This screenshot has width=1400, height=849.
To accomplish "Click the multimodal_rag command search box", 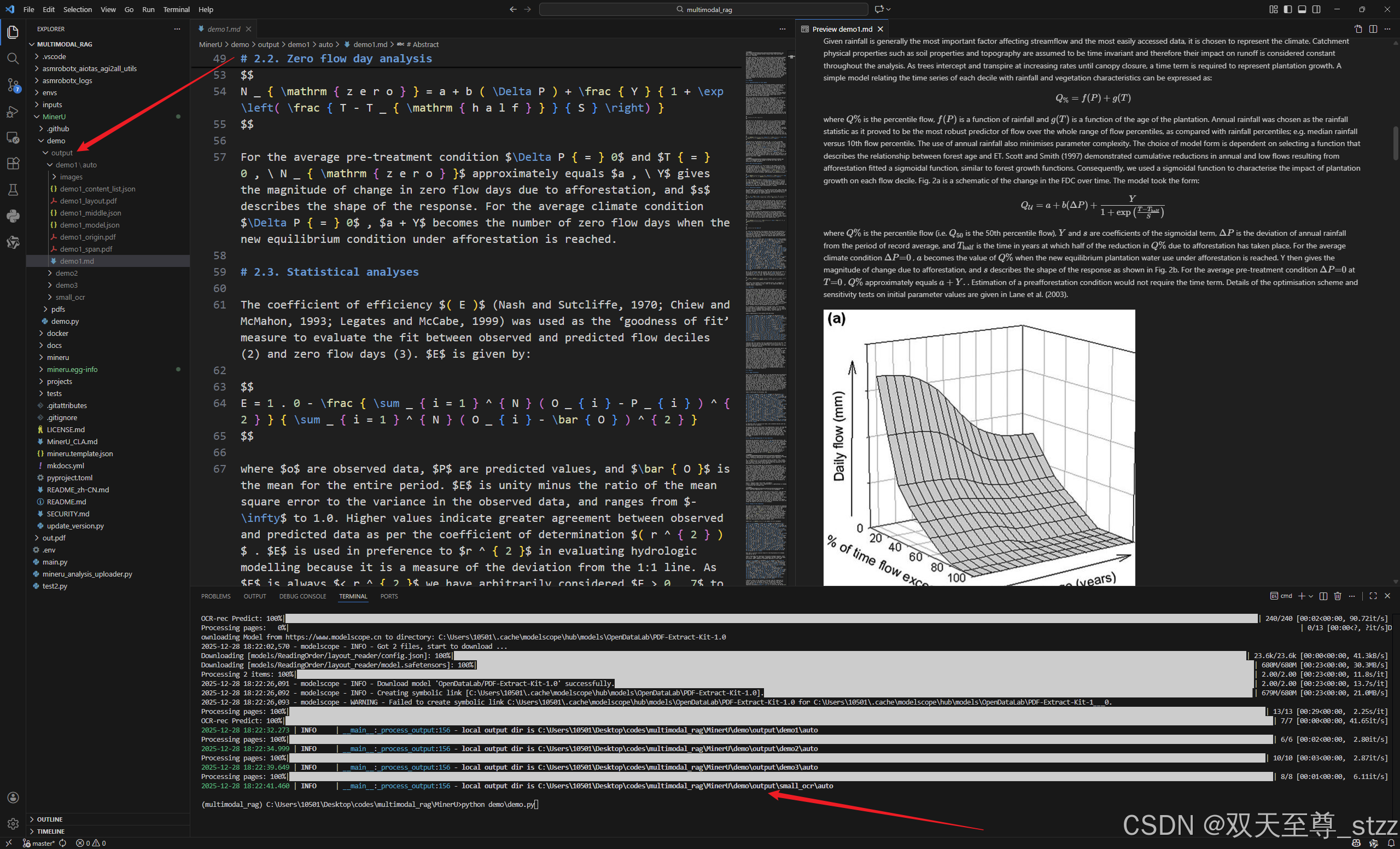I will tap(703, 9).
